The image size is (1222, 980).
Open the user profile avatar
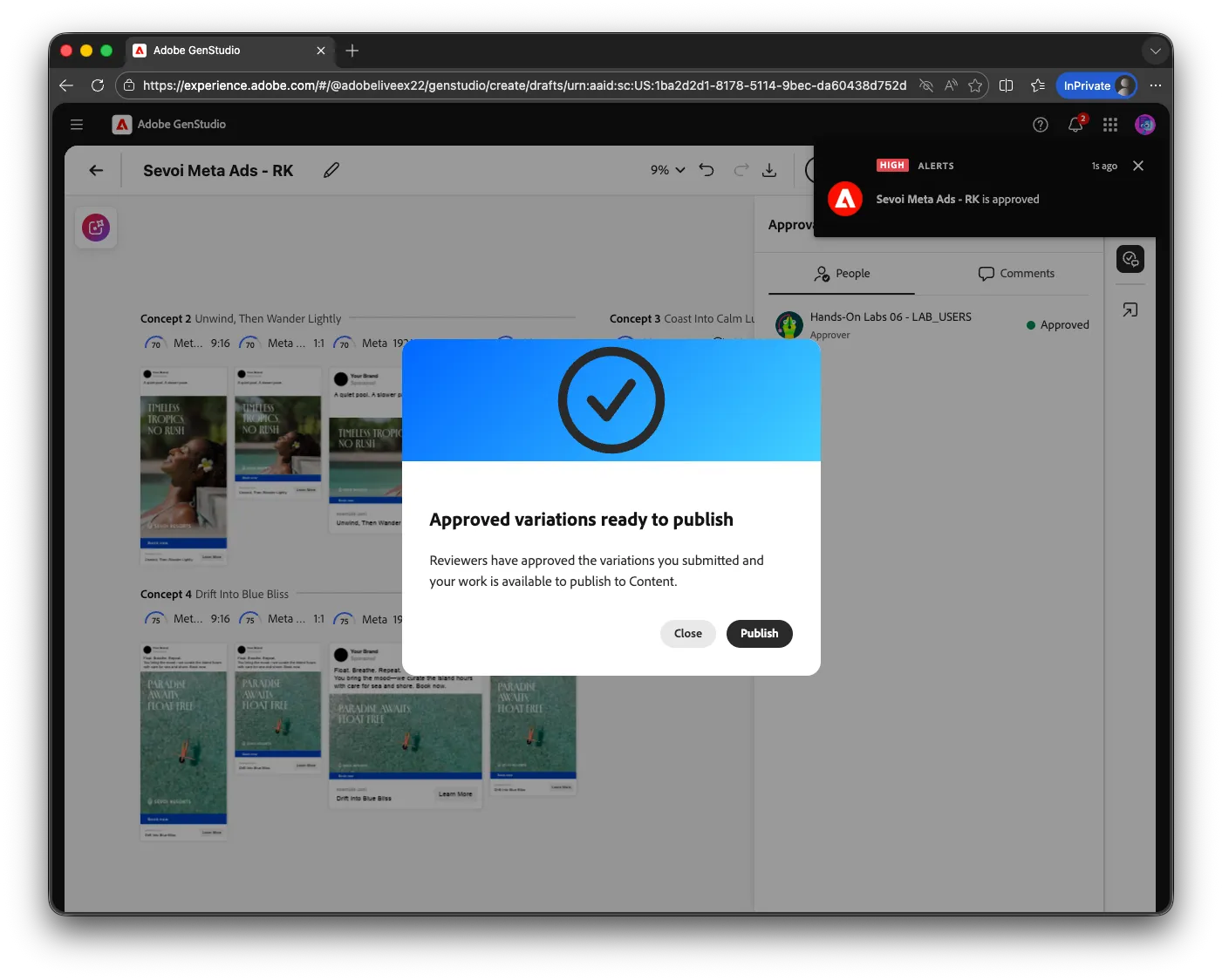pyautogui.click(x=1145, y=125)
